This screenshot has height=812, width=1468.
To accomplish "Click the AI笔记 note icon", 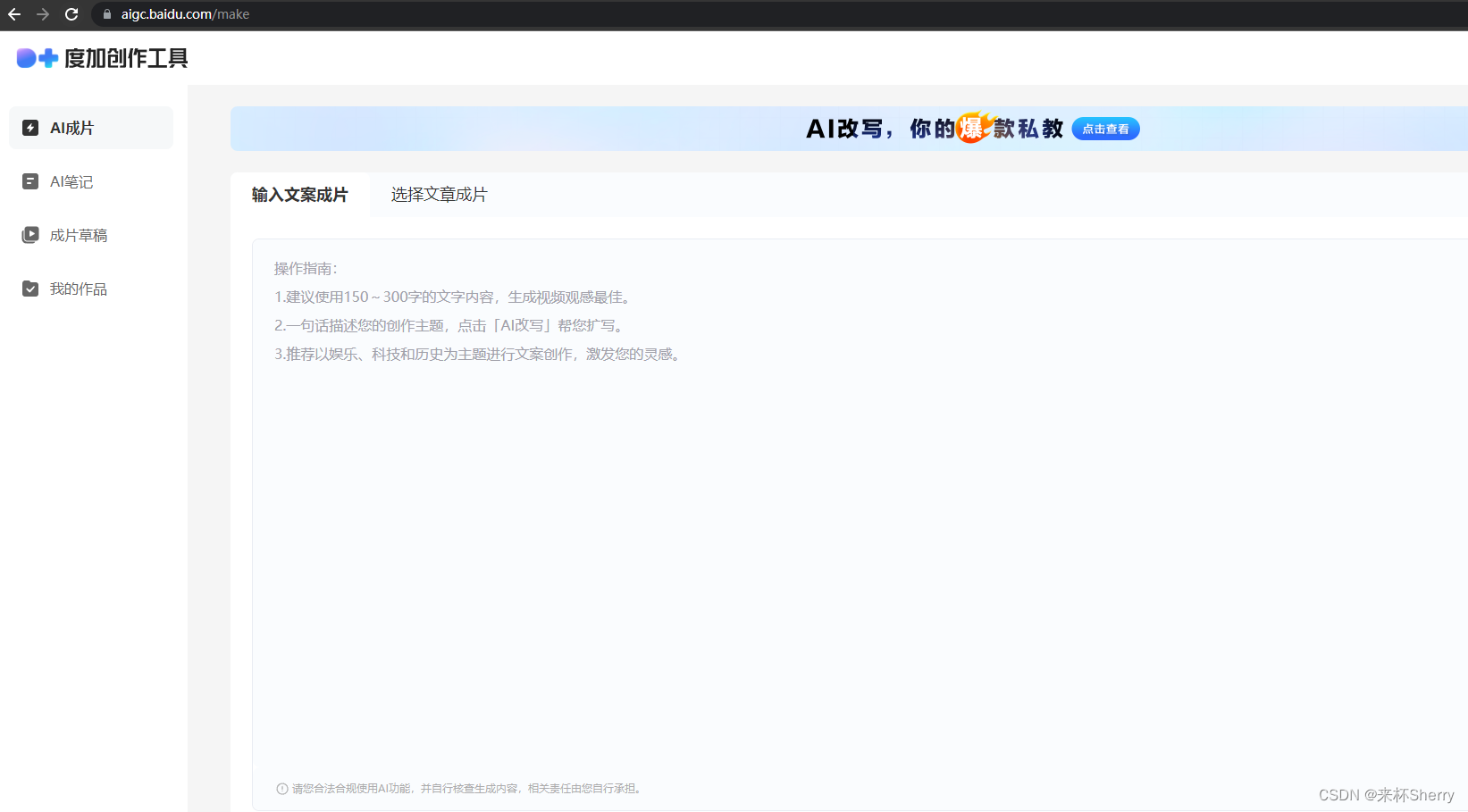I will click(30, 181).
